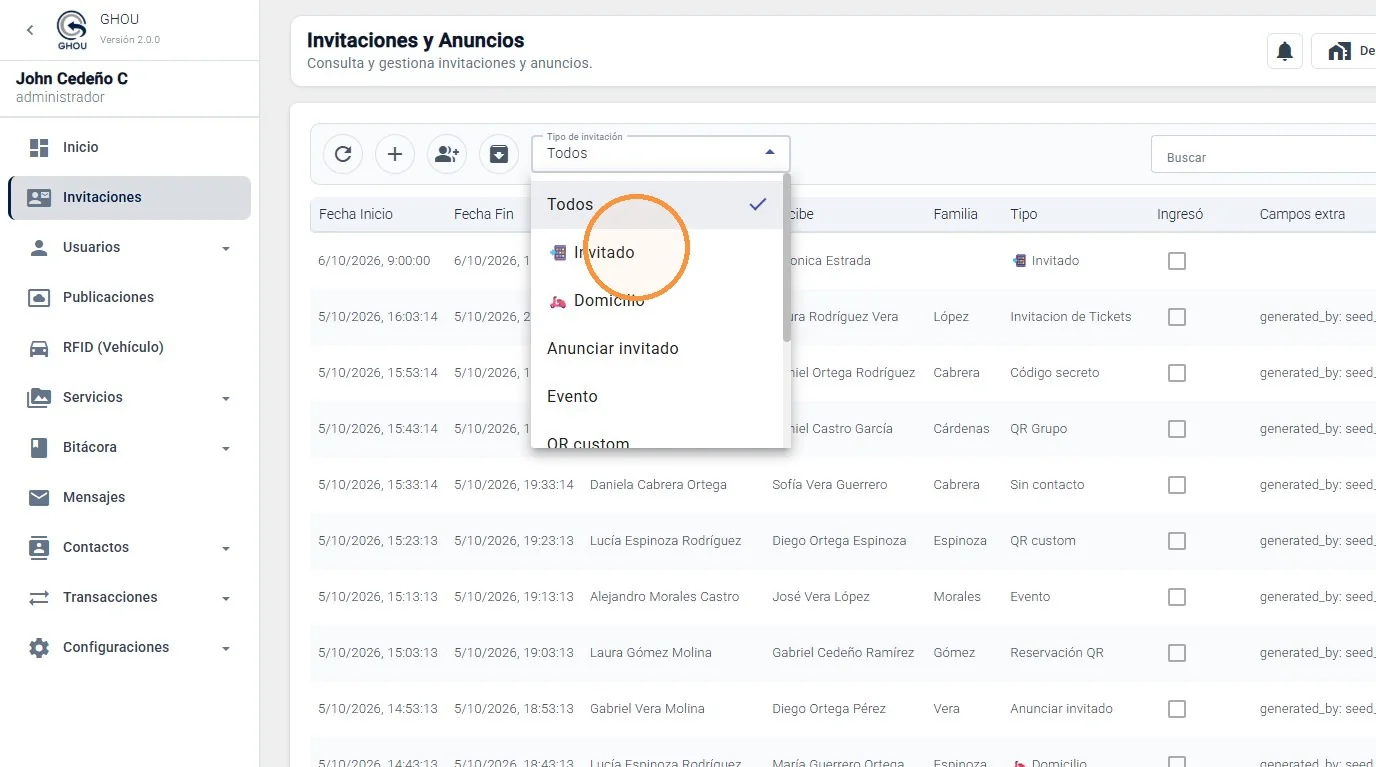Expand the Configuraciones submenu arrow
This screenshot has height=767, width=1376.
226,648
